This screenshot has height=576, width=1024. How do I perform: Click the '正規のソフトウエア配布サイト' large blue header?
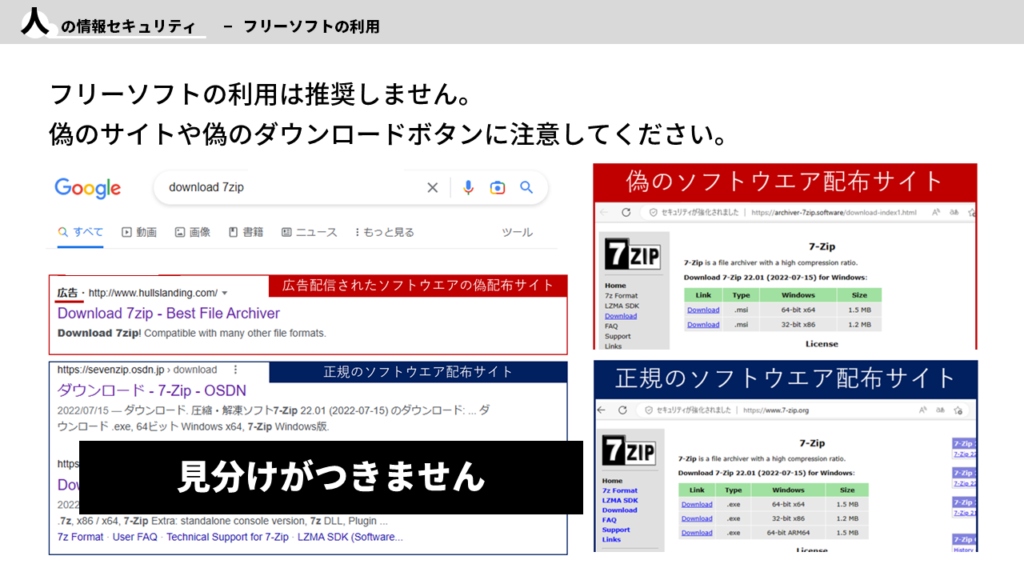786,379
